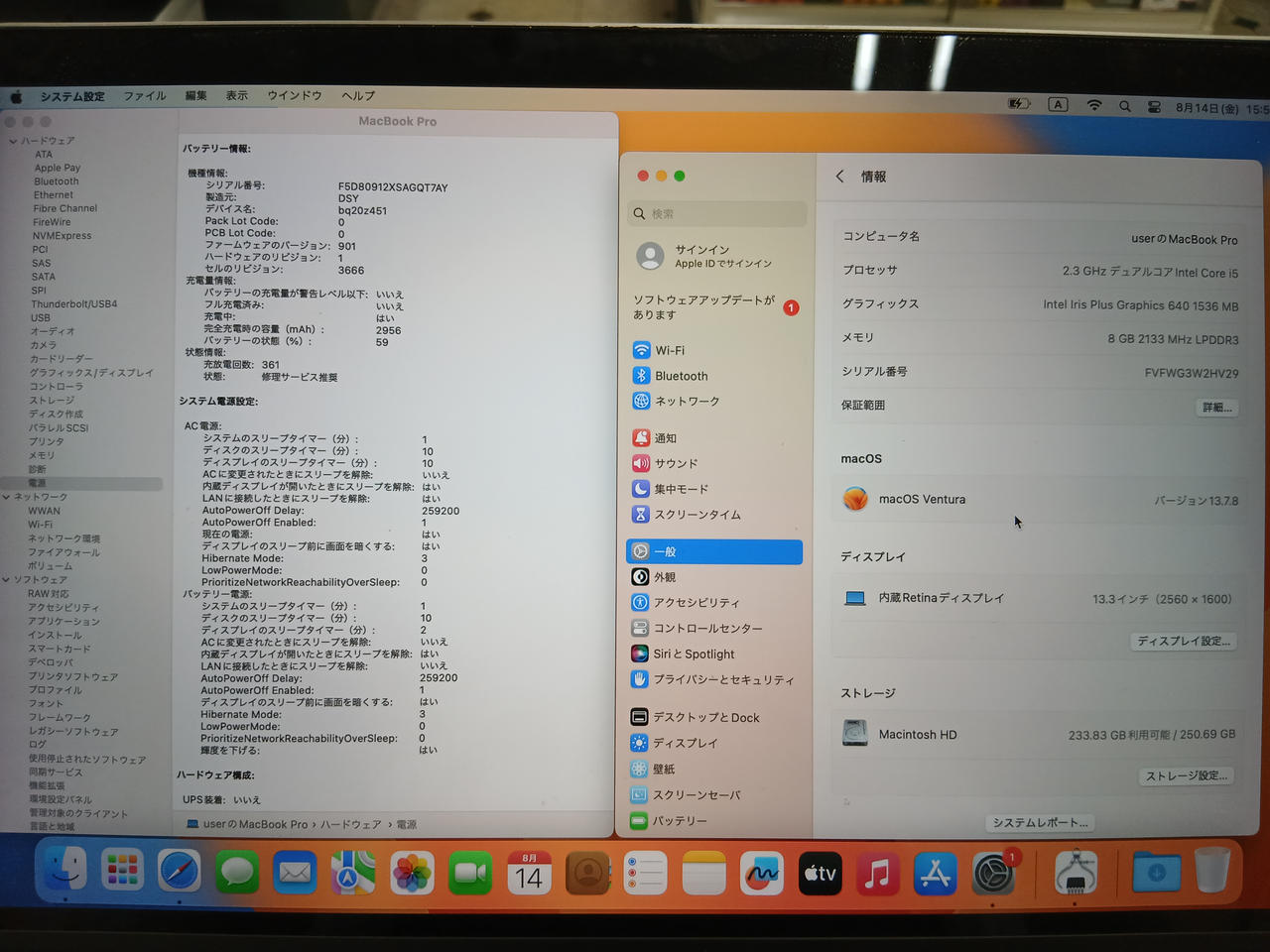Open the ファイル menu
Screen dimensions: 1270x952
(x=145, y=96)
